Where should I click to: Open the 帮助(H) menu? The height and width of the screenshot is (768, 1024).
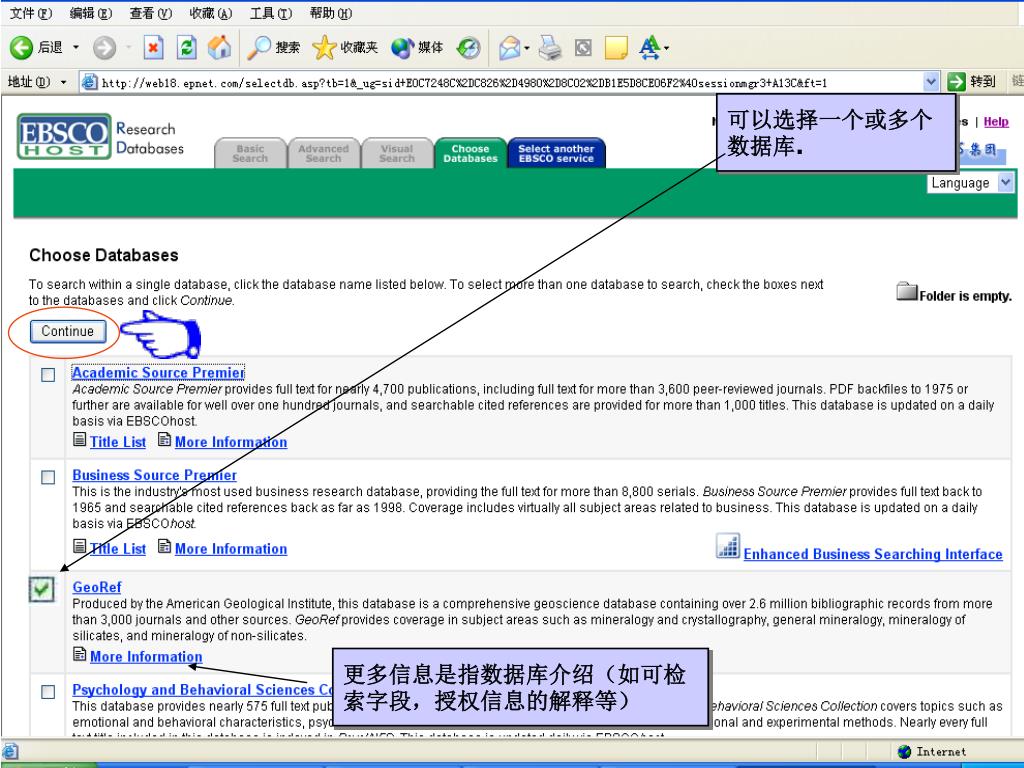coord(330,13)
